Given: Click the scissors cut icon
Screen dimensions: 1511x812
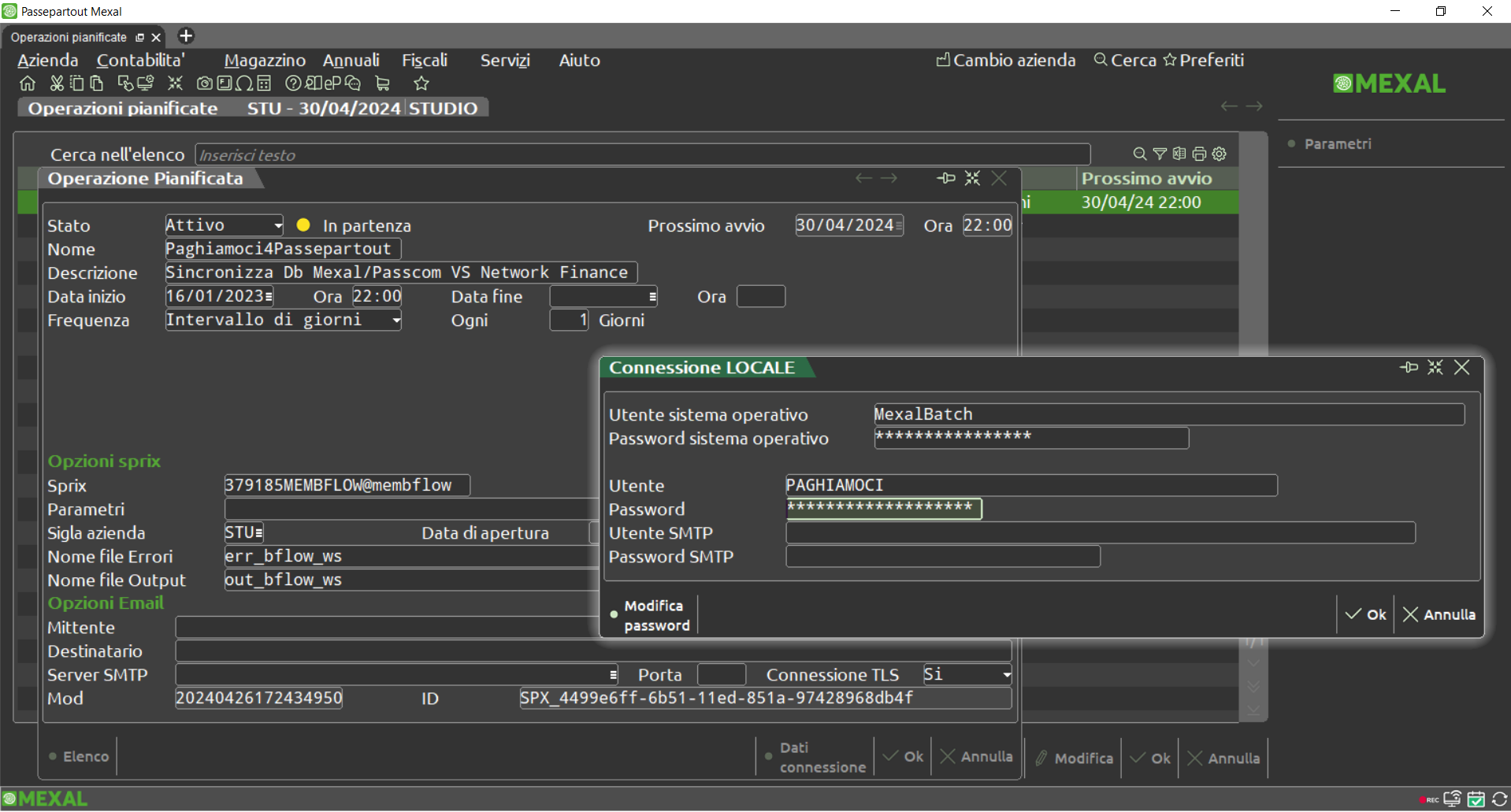Looking at the screenshot, I should click(57, 83).
